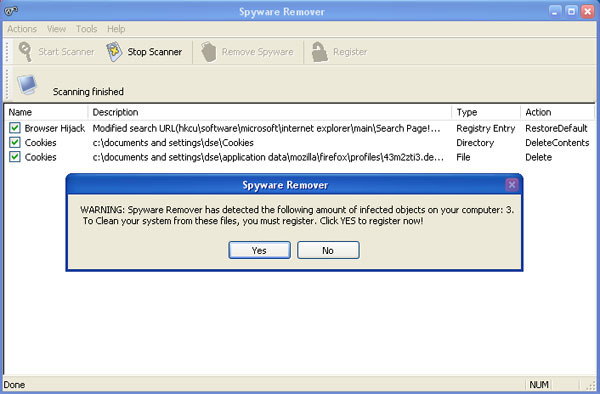Click the Remove Spyware label
The width and height of the screenshot is (600, 394).
click(x=258, y=52)
